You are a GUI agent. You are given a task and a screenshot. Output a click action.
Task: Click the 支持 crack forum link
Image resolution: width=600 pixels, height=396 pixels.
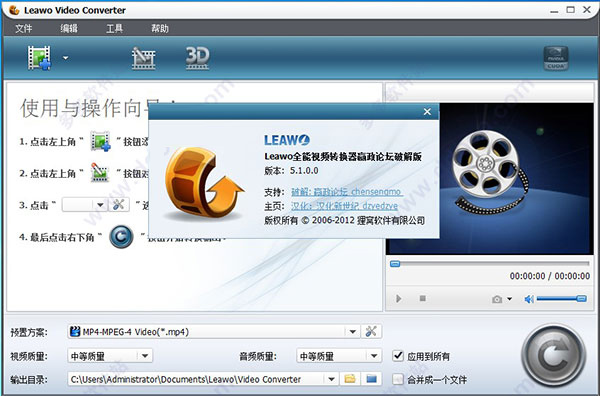[347, 191]
